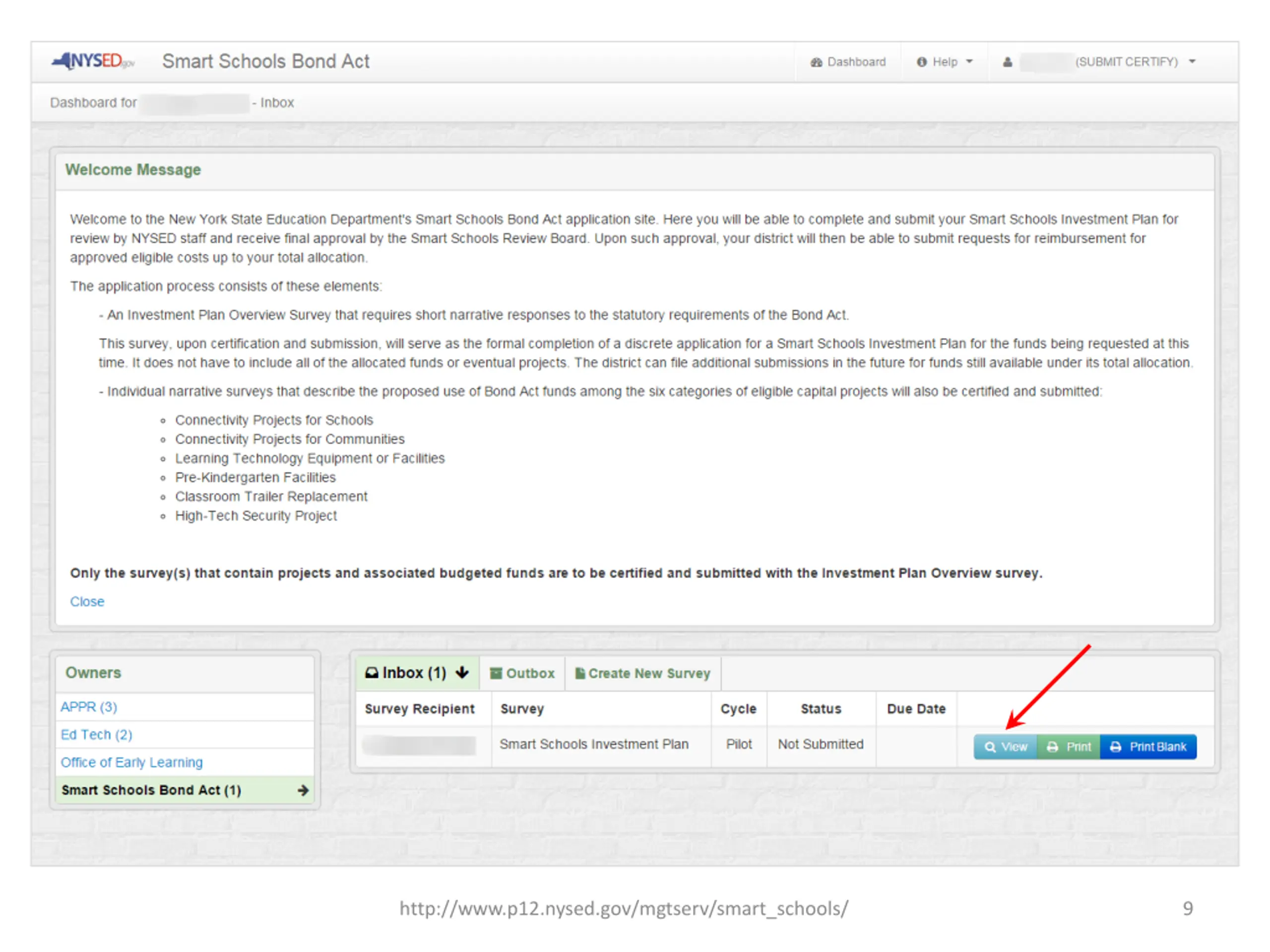View the Smart Schools Investment Plan survey
1270x952 pixels.
coord(1005,747)
